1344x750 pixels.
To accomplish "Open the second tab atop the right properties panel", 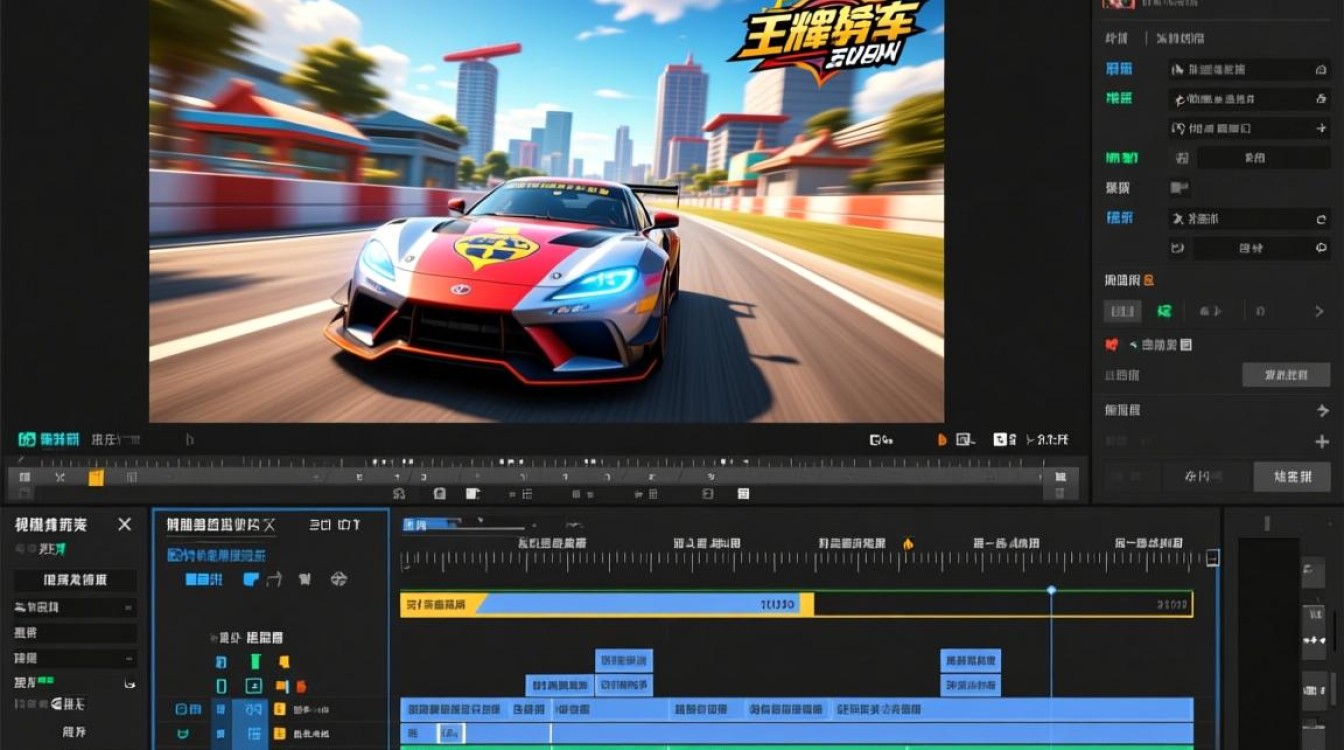I will [1181, 39].
